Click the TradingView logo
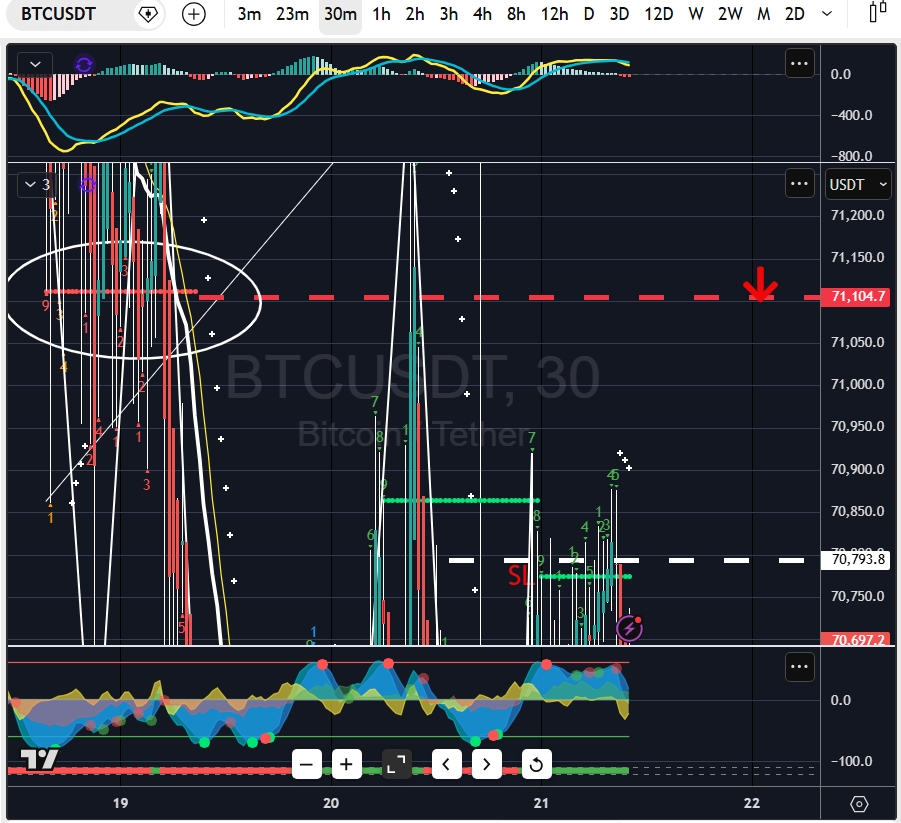The width and height of the screenshot is (901, 823). click(x=39, y=759)
